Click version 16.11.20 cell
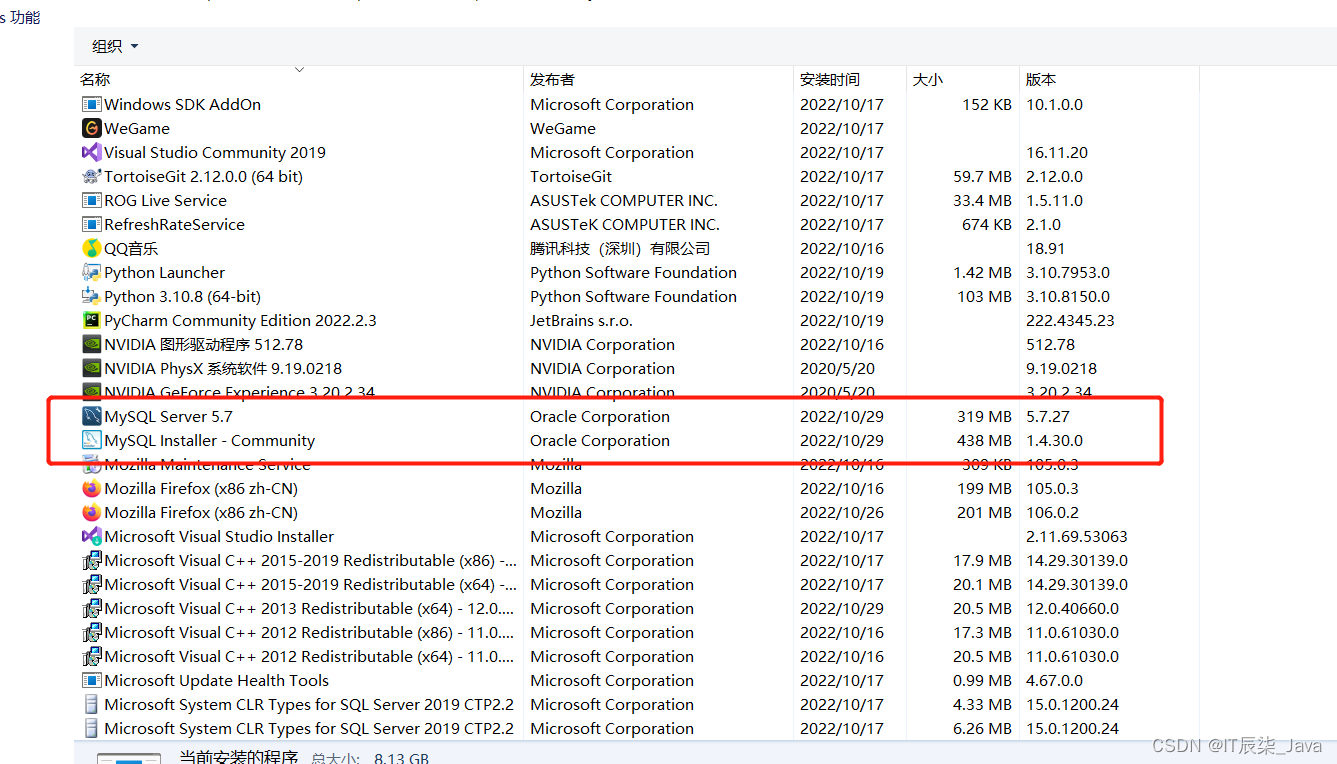Screen dimensions: 1337x764 coord(1057,152)
